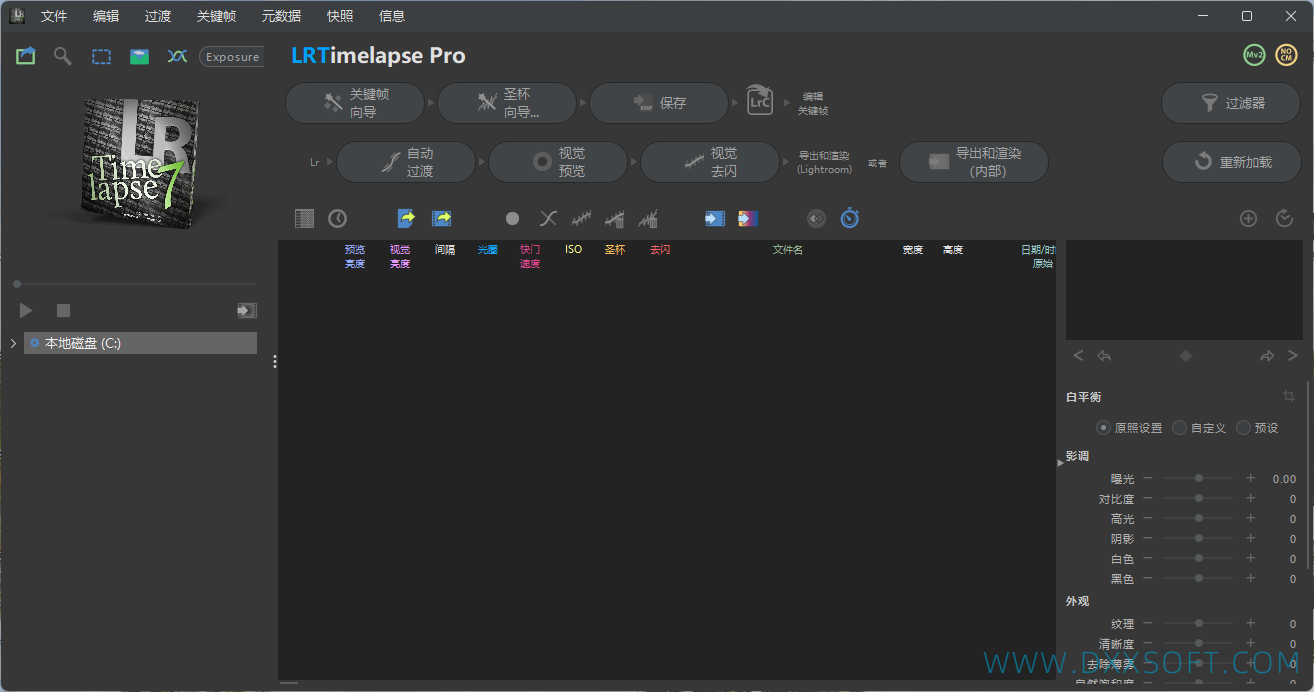This screenshot has height=692, width=1314.
Task: Select the 原照设置 white balance radio
Action: click(1103, 428)
